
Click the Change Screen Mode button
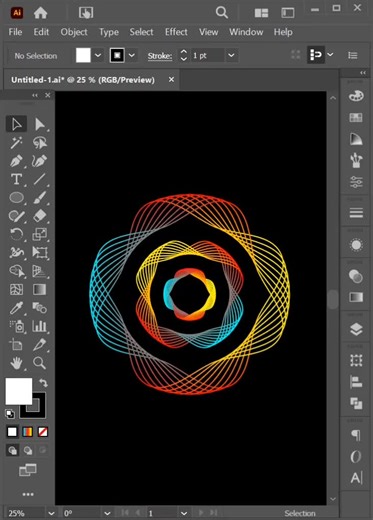[x=28, y=470]
